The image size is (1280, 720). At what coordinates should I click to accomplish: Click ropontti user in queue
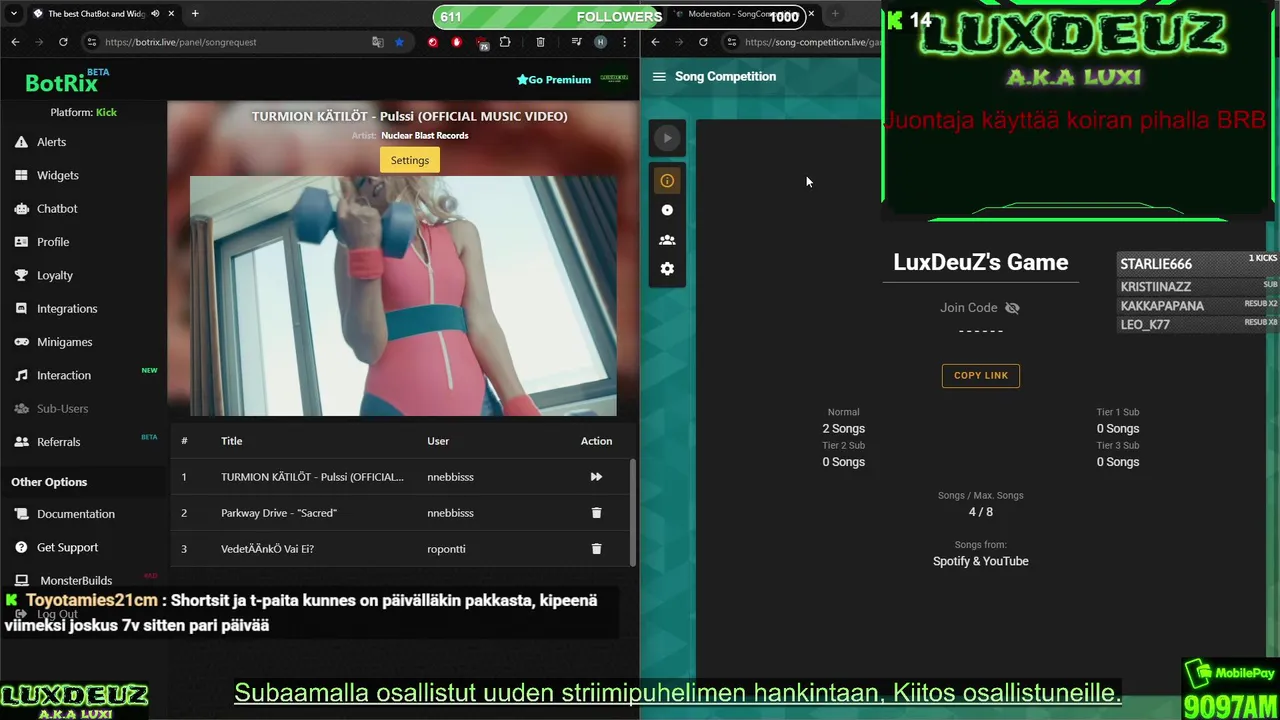coord(446,549)
